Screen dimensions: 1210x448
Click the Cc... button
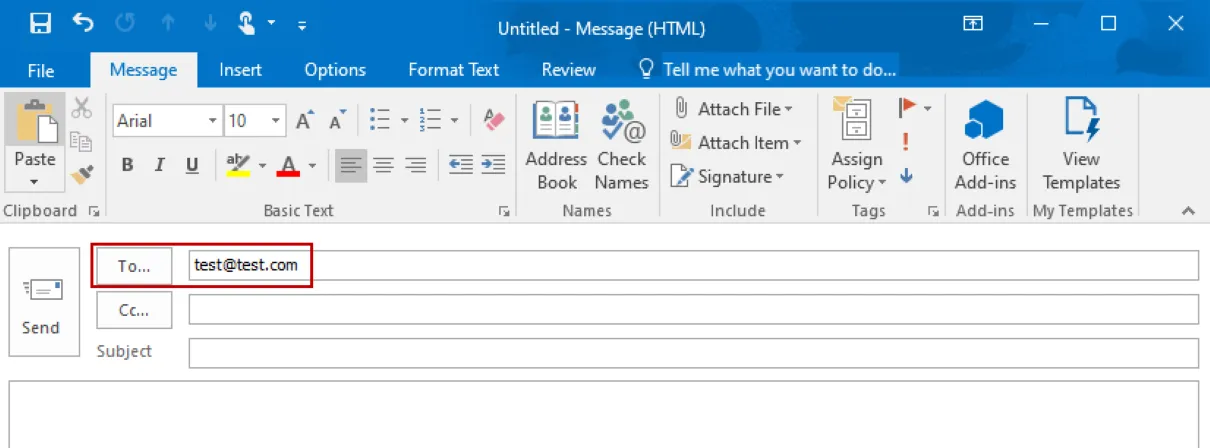tap(134, 310)
